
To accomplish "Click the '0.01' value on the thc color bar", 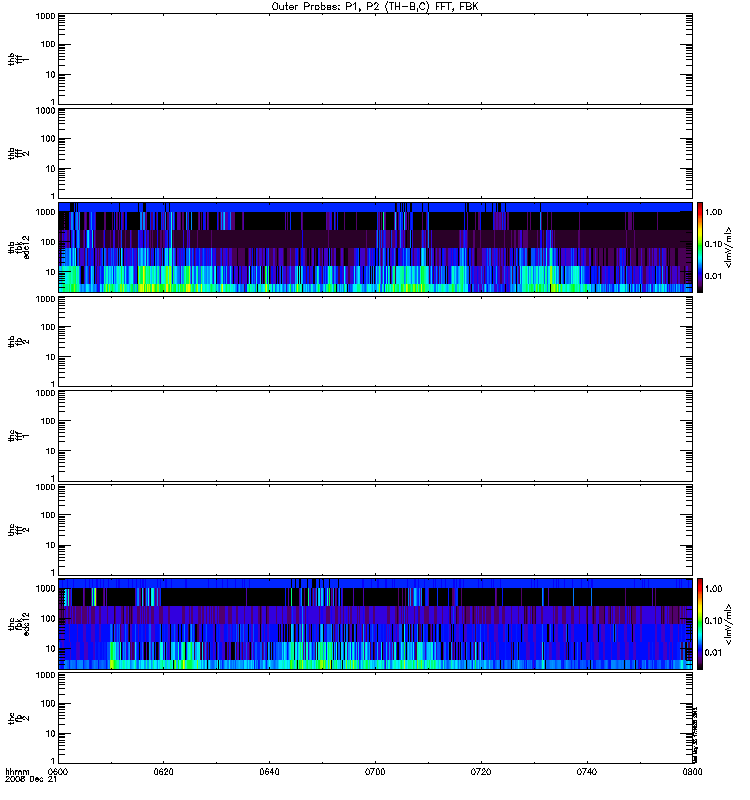I will [x=713, y=653].
